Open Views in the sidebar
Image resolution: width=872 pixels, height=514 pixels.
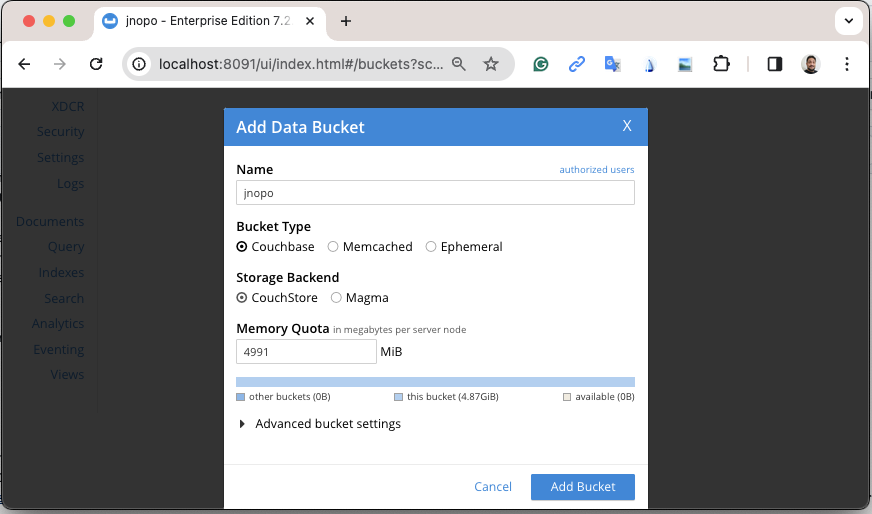click(67, 375)
